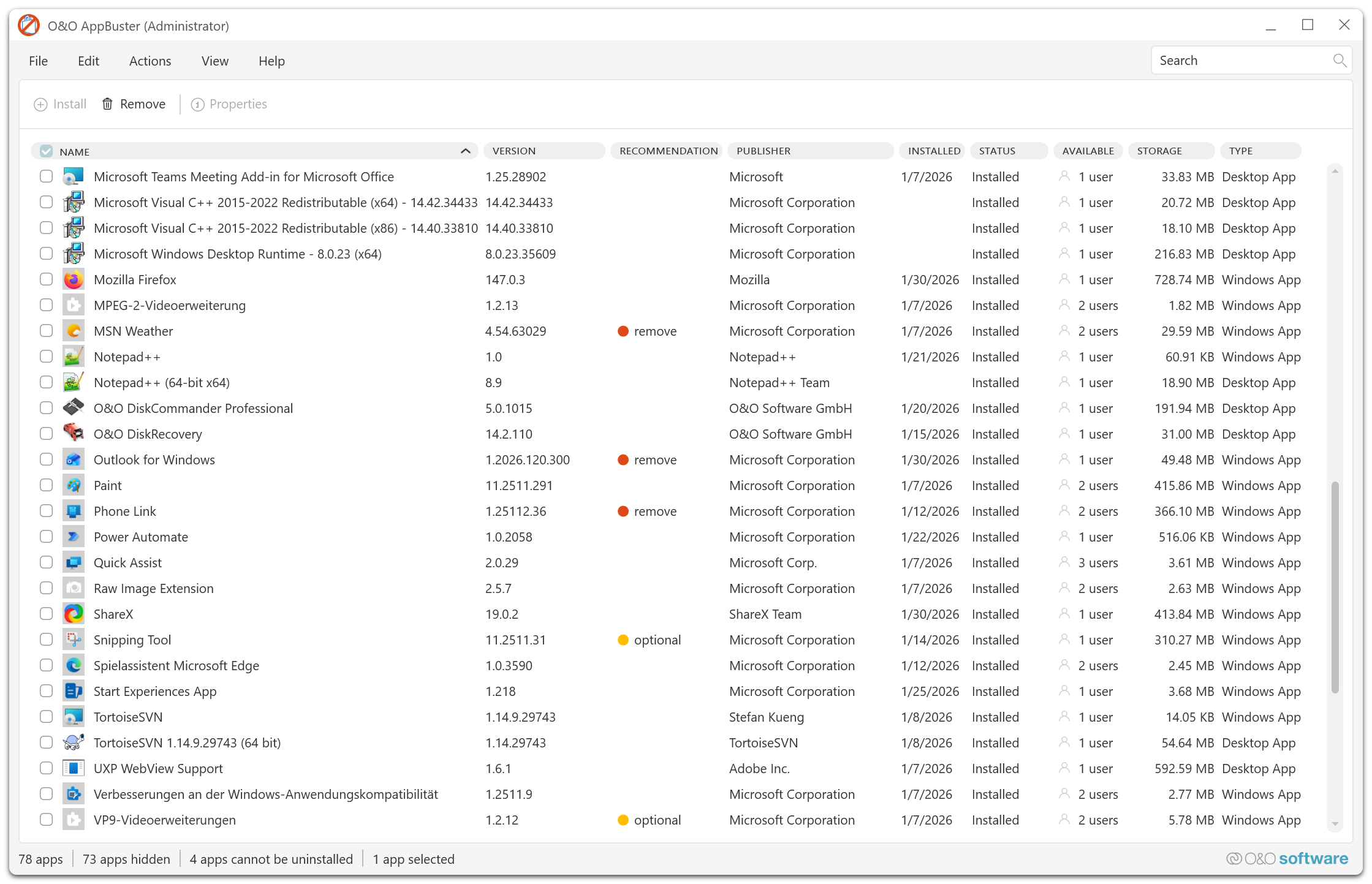1372x884 pixels.
Task: Open the View menu
Action: 214,61
